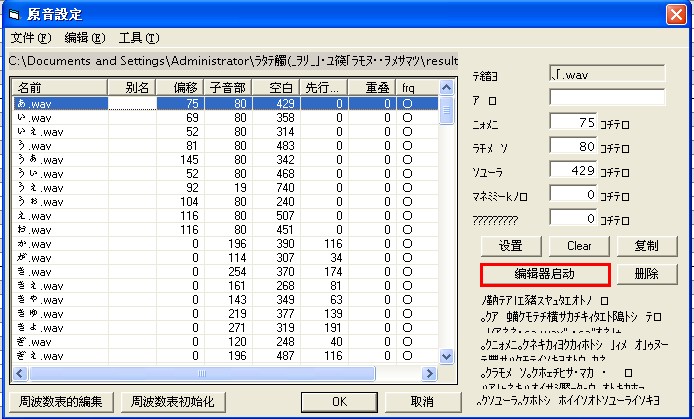Click the 删除 button
Image resolution: width=694 pixels, height=419 pixels.
[x=647, y=274]
